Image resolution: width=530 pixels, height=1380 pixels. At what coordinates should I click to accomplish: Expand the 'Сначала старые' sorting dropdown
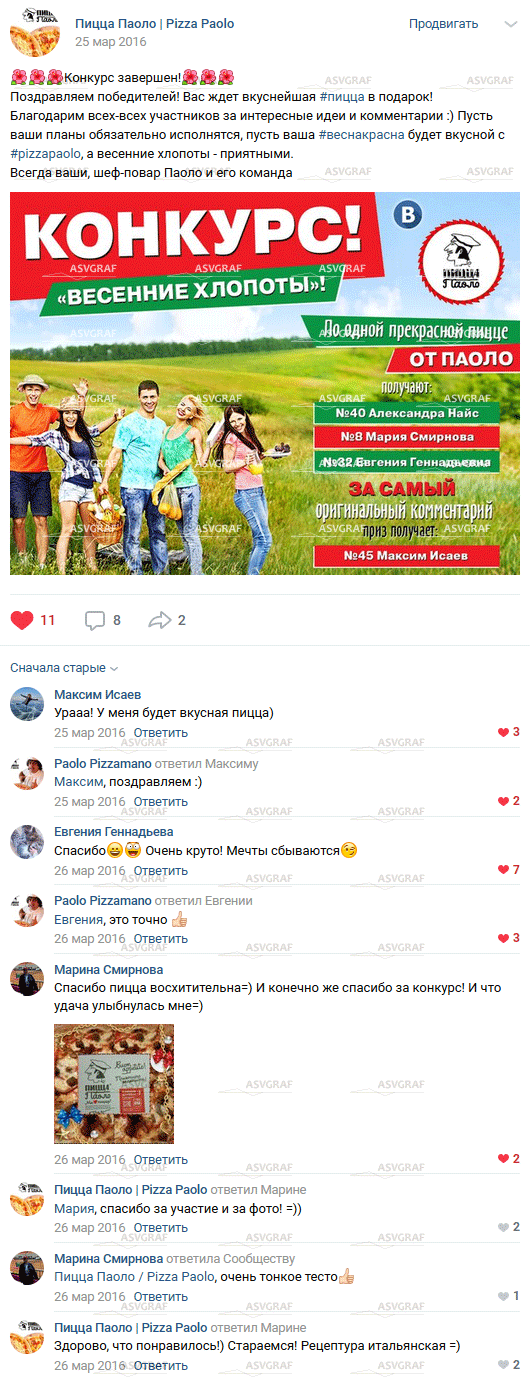[x=64, y=668]
